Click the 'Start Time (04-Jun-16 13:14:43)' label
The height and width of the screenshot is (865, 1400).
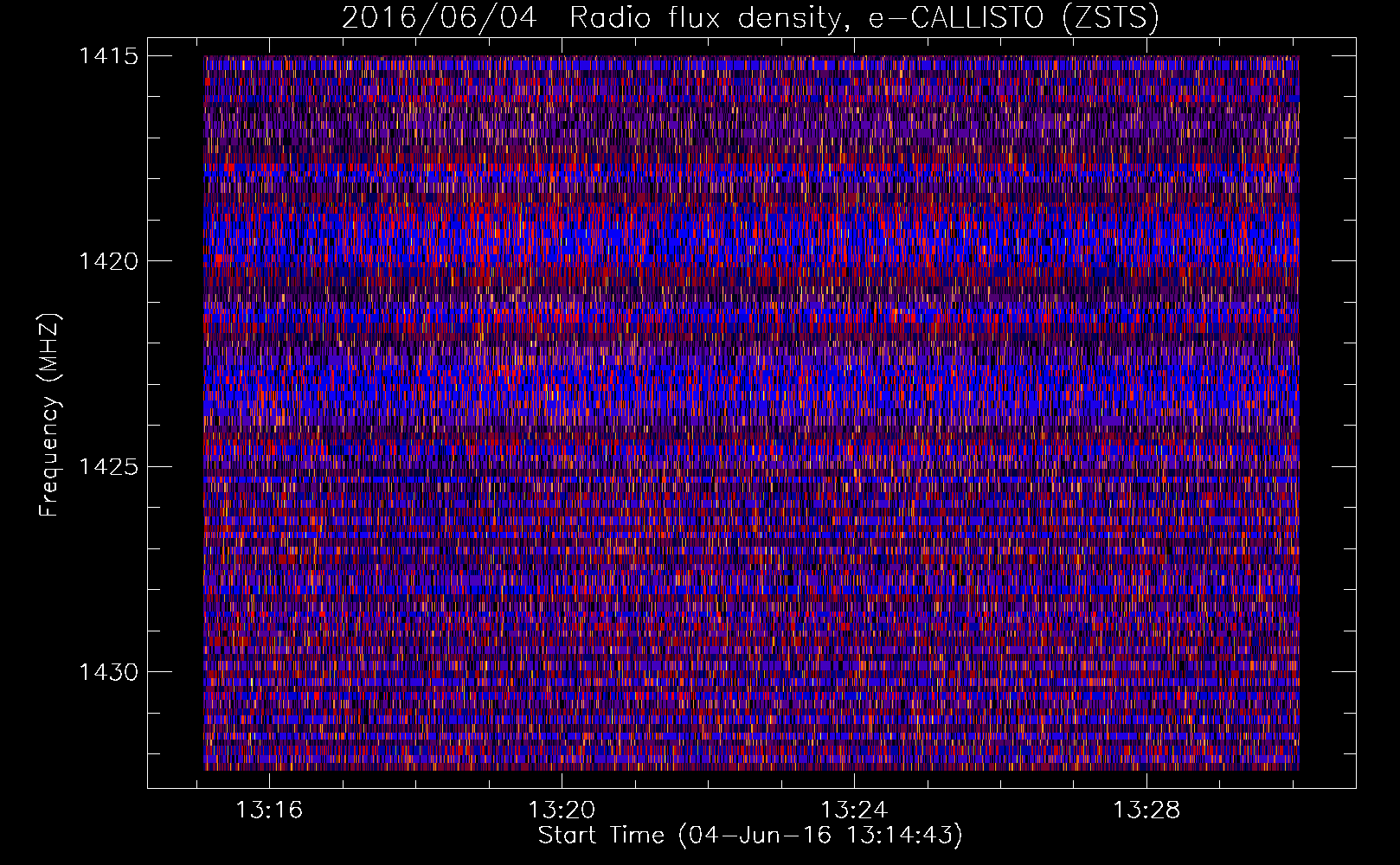[750, 836]
